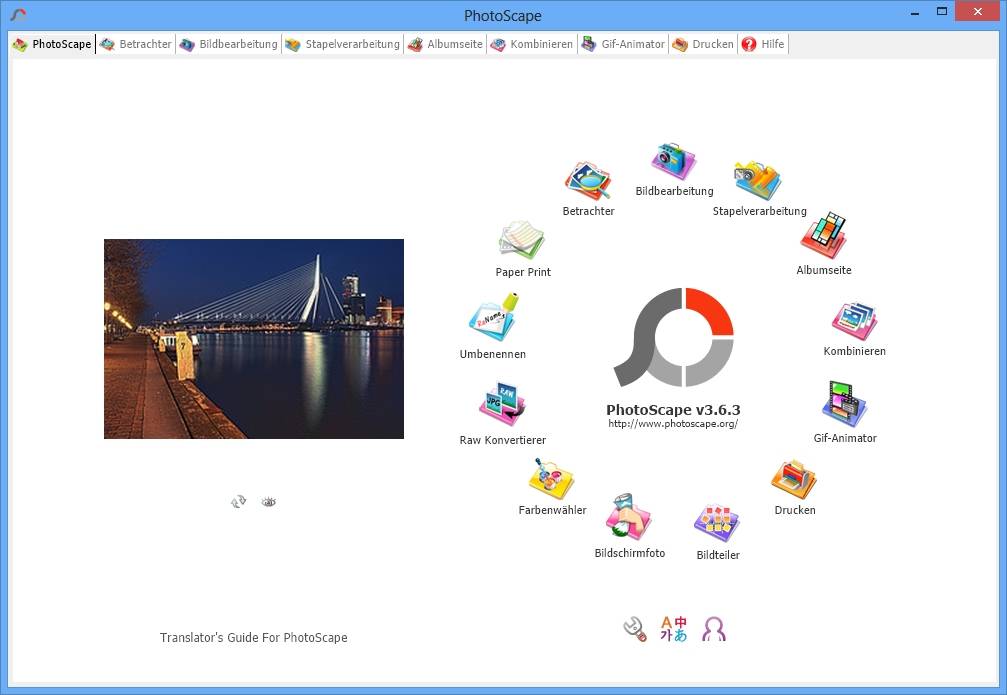The height and width of the screenshot is (695, 1007).
Task: Launch the Bildbearbeitung editor icon
Action: tap(674, 162)
